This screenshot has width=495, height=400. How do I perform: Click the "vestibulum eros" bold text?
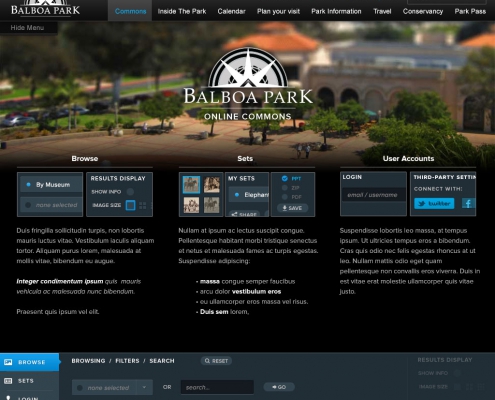click(256, 292)
